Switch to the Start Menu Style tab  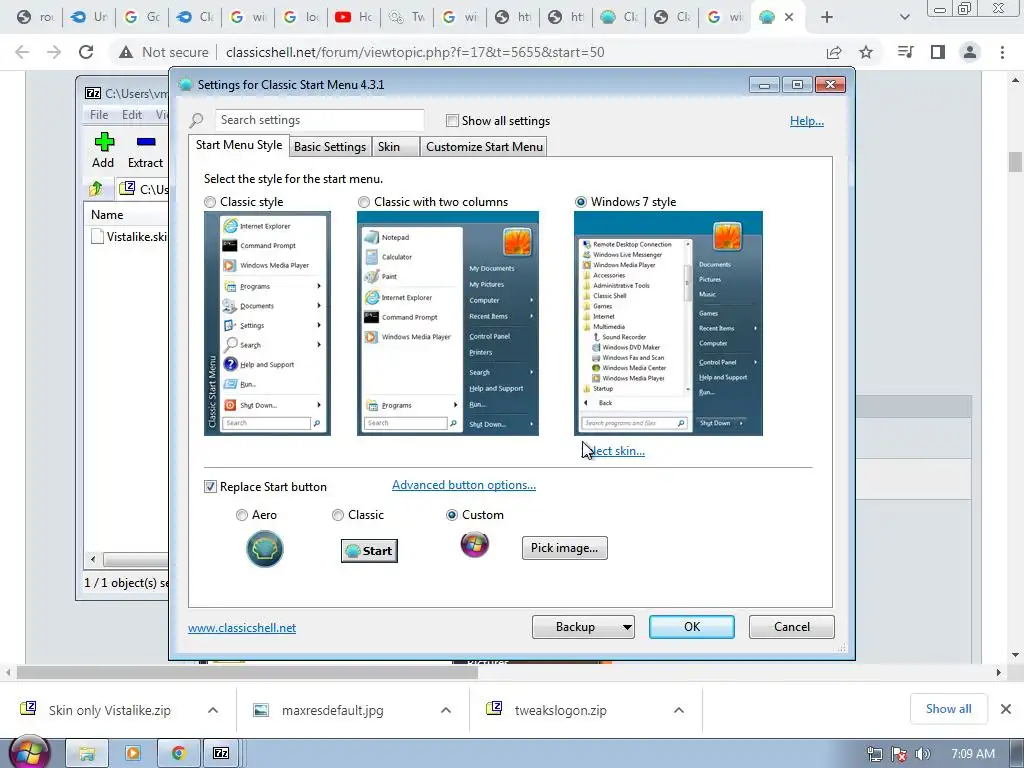pos(239,145)
